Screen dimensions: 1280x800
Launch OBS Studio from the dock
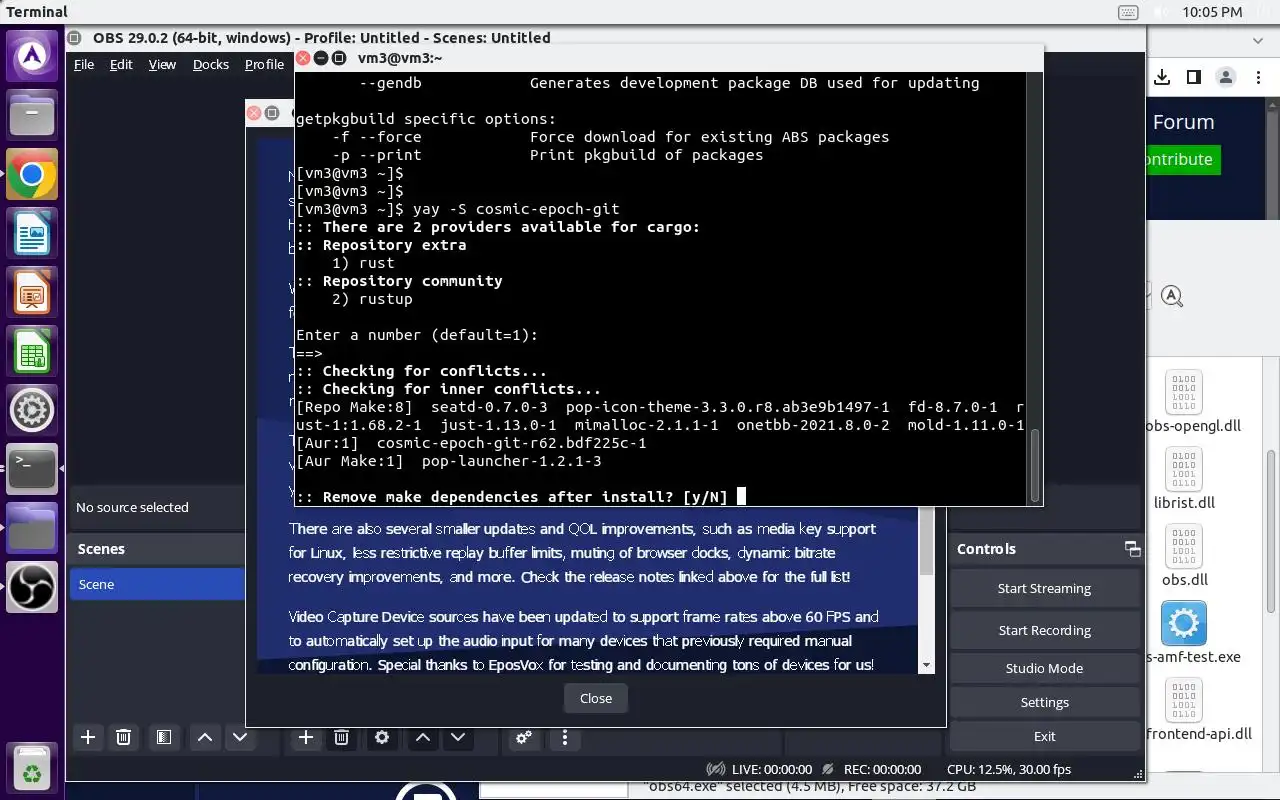click(x=32, y=587)
